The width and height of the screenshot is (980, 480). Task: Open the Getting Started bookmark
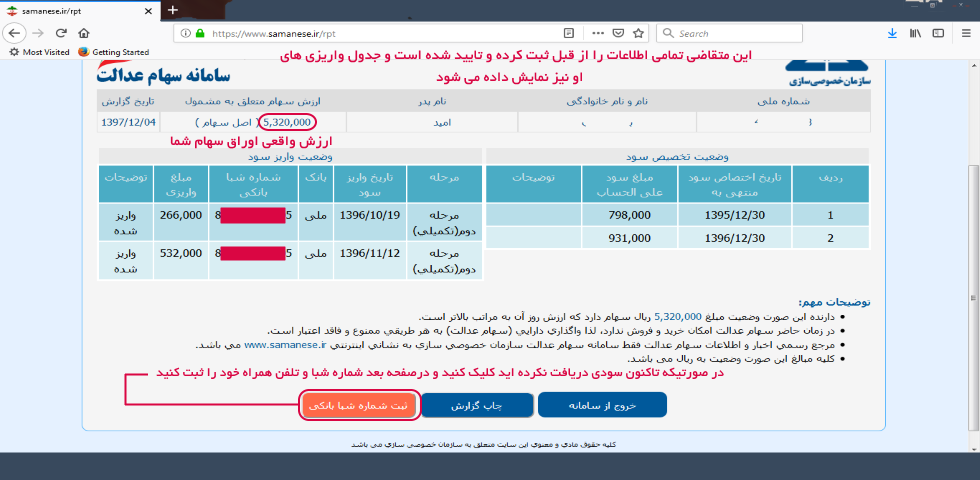point(113,52)
